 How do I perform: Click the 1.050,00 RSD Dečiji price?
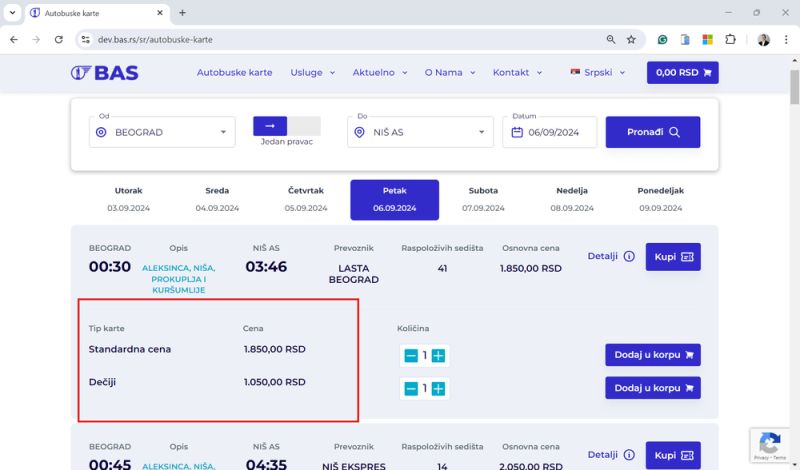pos(274,382)
